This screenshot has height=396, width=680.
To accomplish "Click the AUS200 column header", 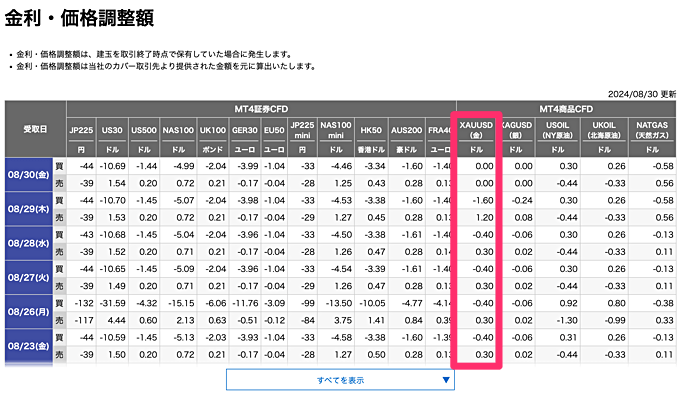I will (406, 130).
